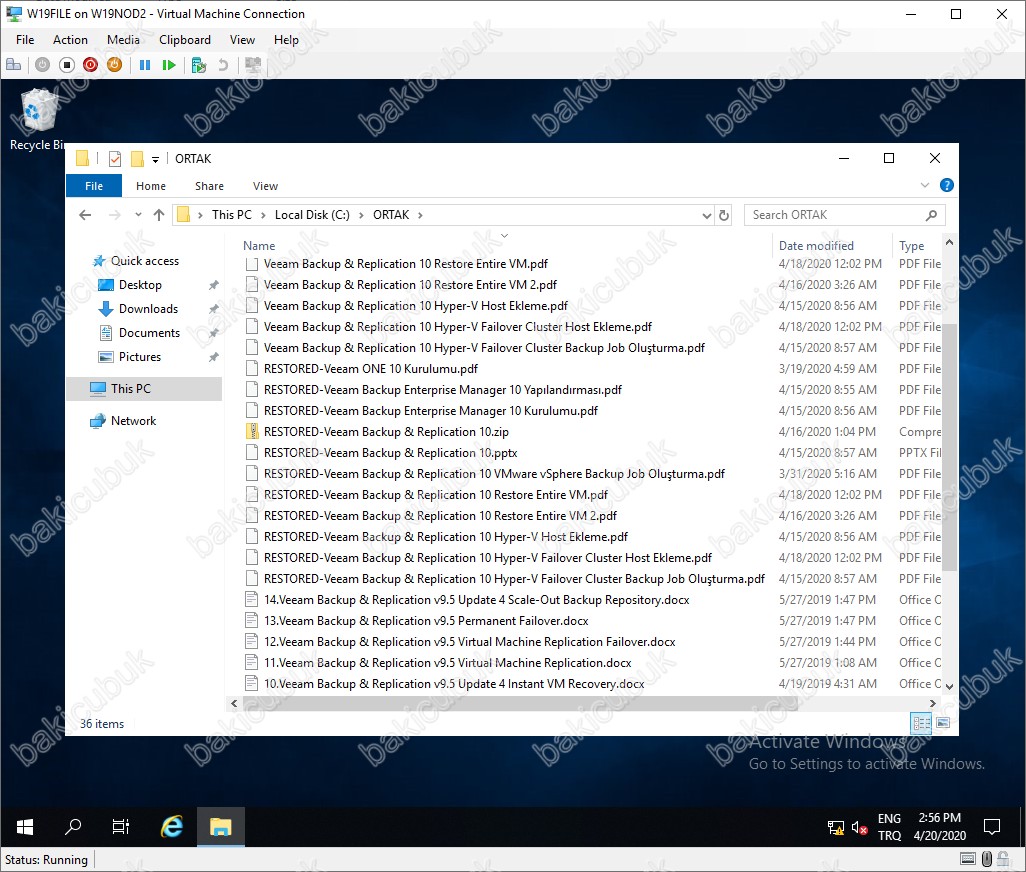Click the New Folder icon in Explorer's title bar
This screenshot has width=1026, height=872.
tap(137, 158)
